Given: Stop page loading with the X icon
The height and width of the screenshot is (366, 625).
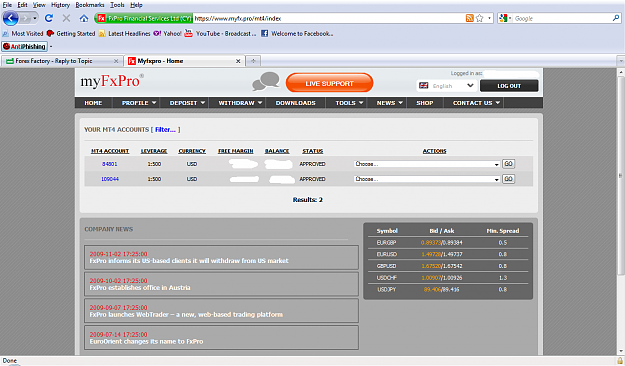Looking at the screenshot, I should 66,18.
